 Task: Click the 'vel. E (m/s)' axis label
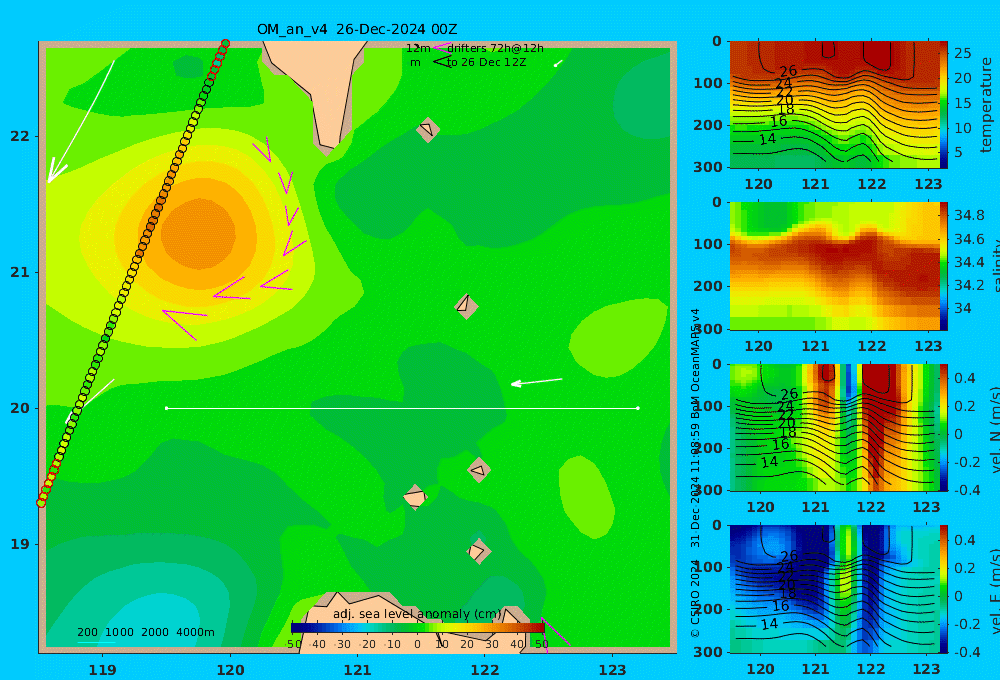(x=994, y=591)
